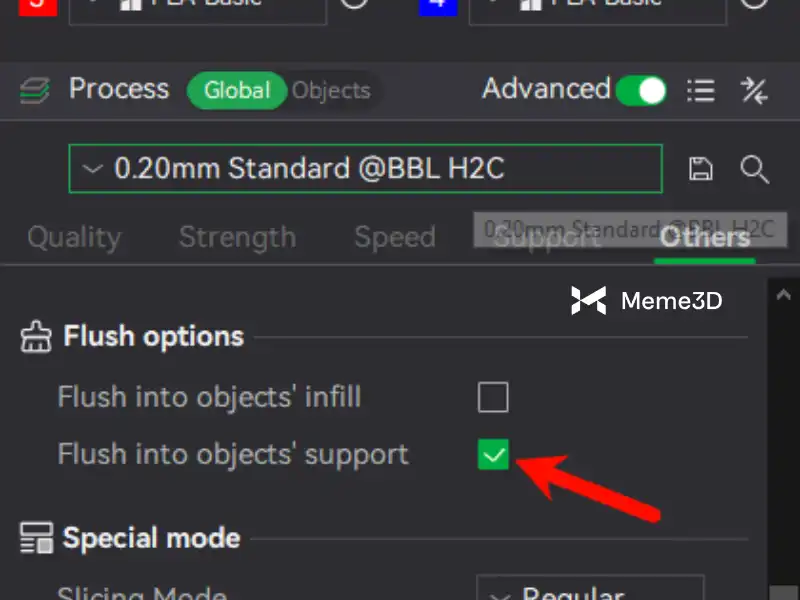Click the Process layers icon
The image size is (800, 600).
[x=35, y=91]
